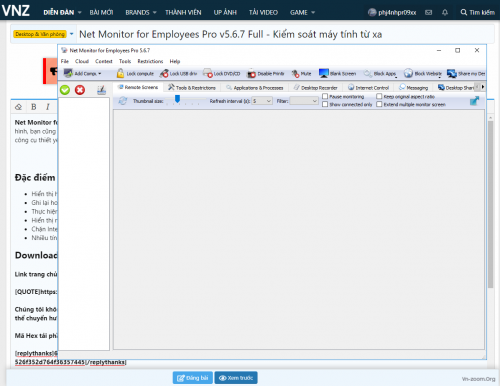Open the File menu
Viewport: 500px width, 386px height.
click(65, 61)
